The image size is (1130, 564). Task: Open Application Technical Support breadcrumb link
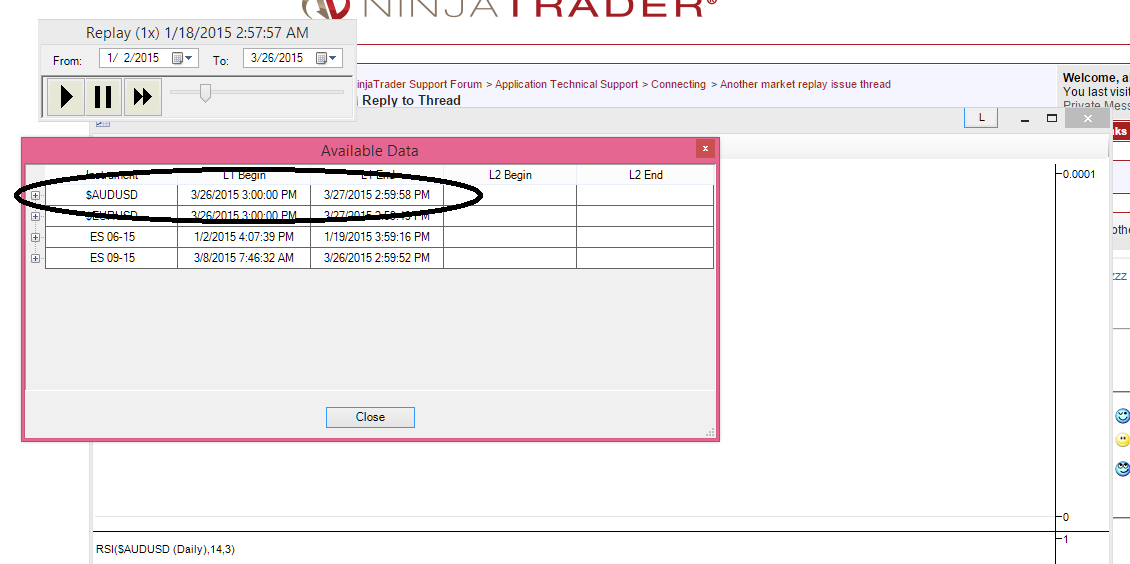566,84
